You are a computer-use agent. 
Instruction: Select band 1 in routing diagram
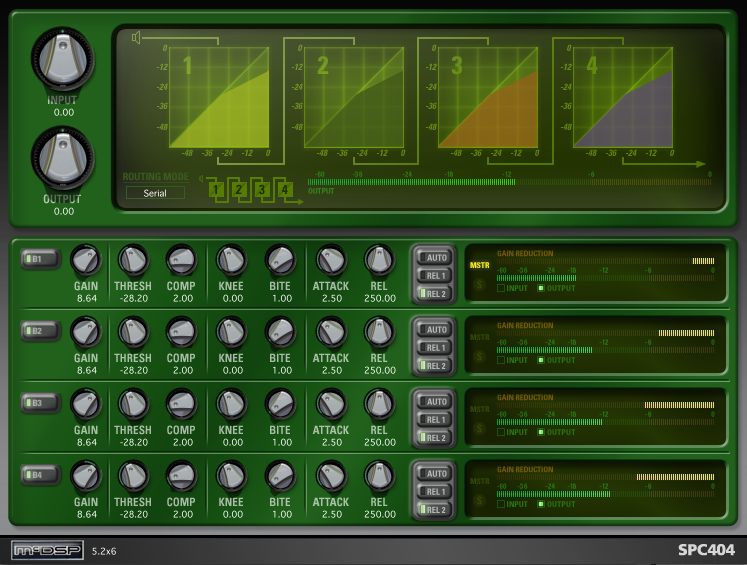[x=216, y=190]
